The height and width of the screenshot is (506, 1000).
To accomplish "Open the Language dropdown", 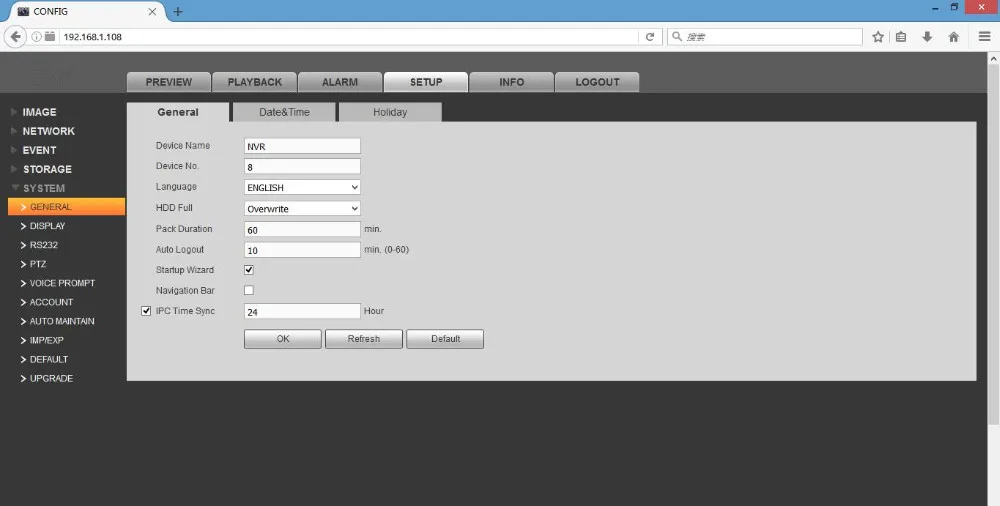I will point(302,188).
